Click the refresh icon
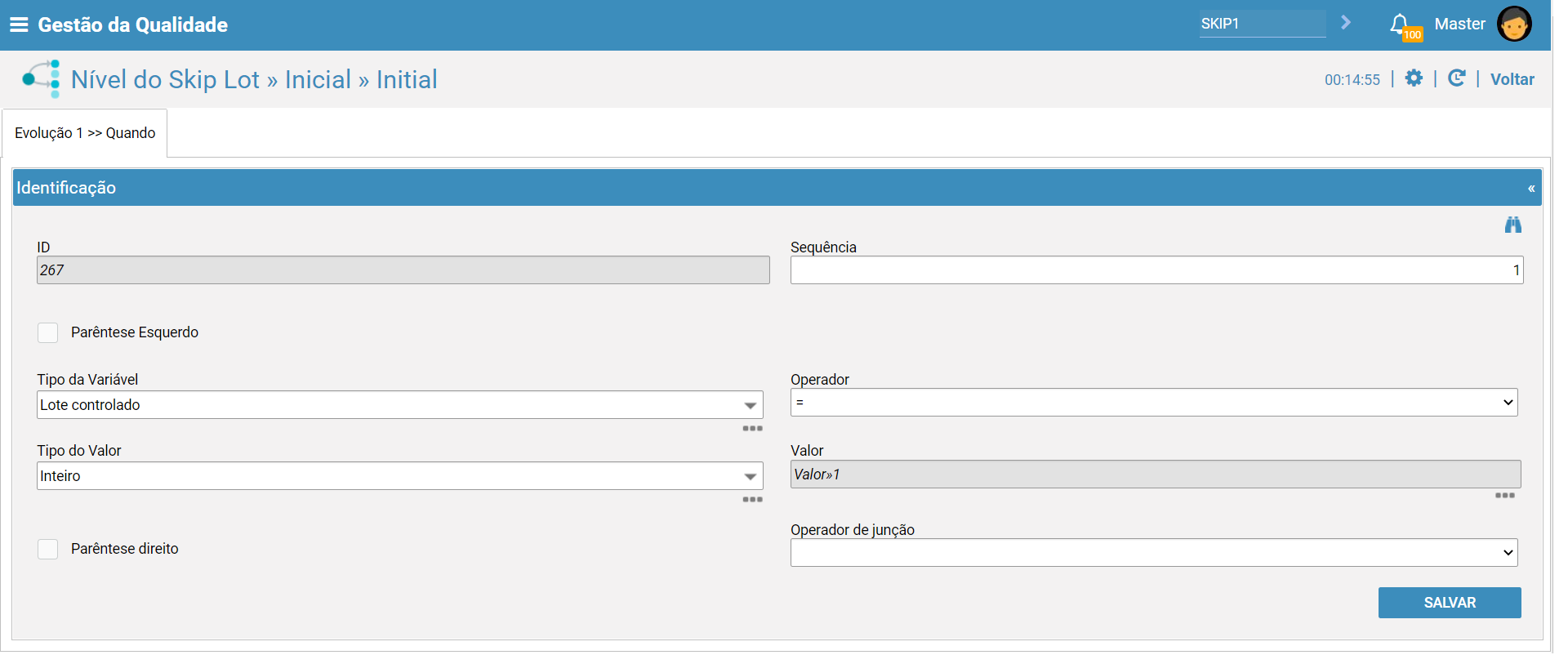This screenshot has height=655, width=1568. (x=1456, y=78)
